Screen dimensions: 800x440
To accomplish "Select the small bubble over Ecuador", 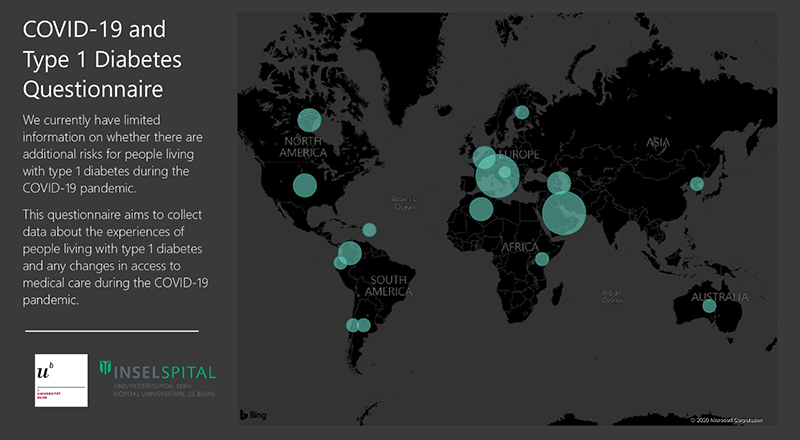I will point(340,262).
